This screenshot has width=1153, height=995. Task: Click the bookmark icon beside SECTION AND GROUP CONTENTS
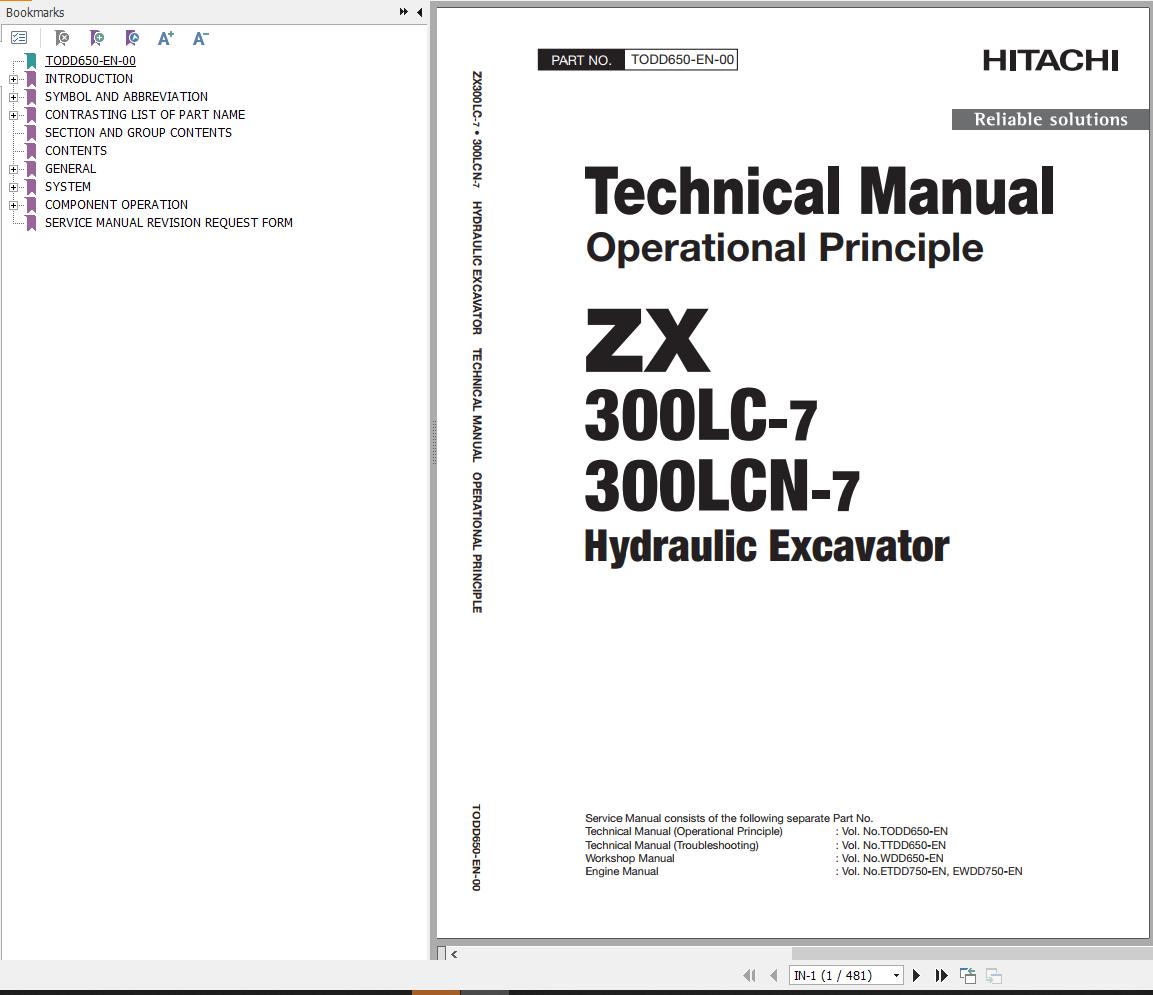pyautogui.click(x=31, y=132)
